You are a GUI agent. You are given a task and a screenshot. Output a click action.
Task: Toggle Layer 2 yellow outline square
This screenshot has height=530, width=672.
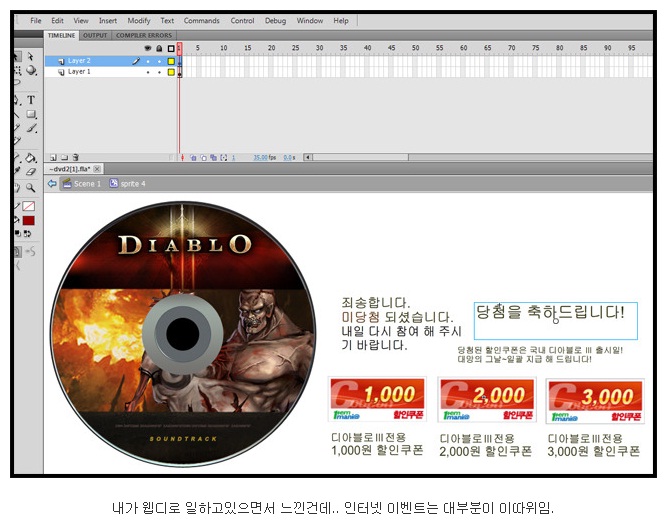pyautogui.click(x=171, y=61)
